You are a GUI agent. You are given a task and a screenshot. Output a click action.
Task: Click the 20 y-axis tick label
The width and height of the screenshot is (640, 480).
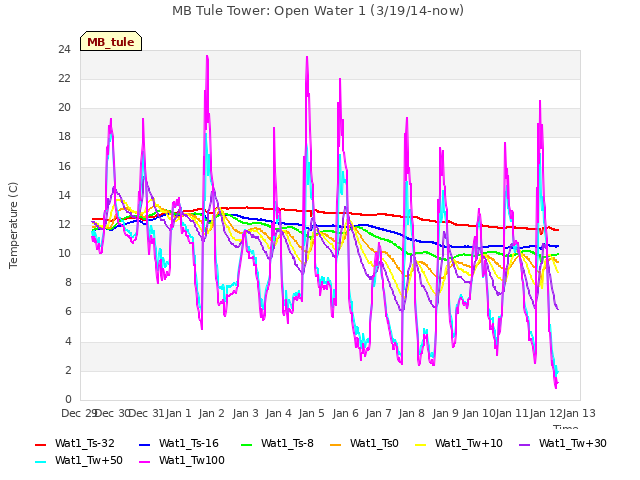(65, 108)
